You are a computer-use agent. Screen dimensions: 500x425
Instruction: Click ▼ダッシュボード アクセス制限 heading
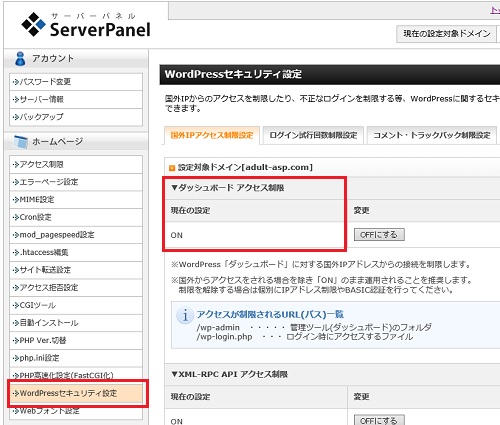coord(228,188)
